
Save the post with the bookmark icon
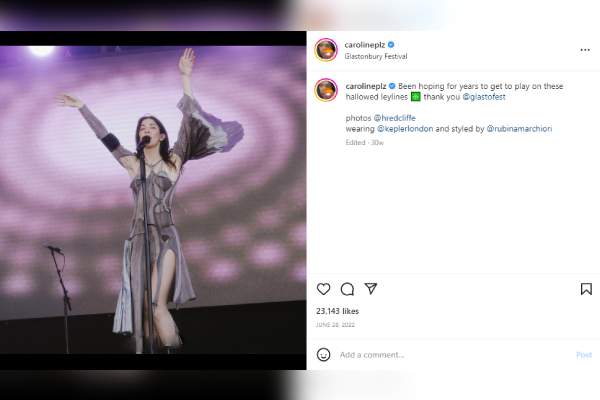[586, 289]
